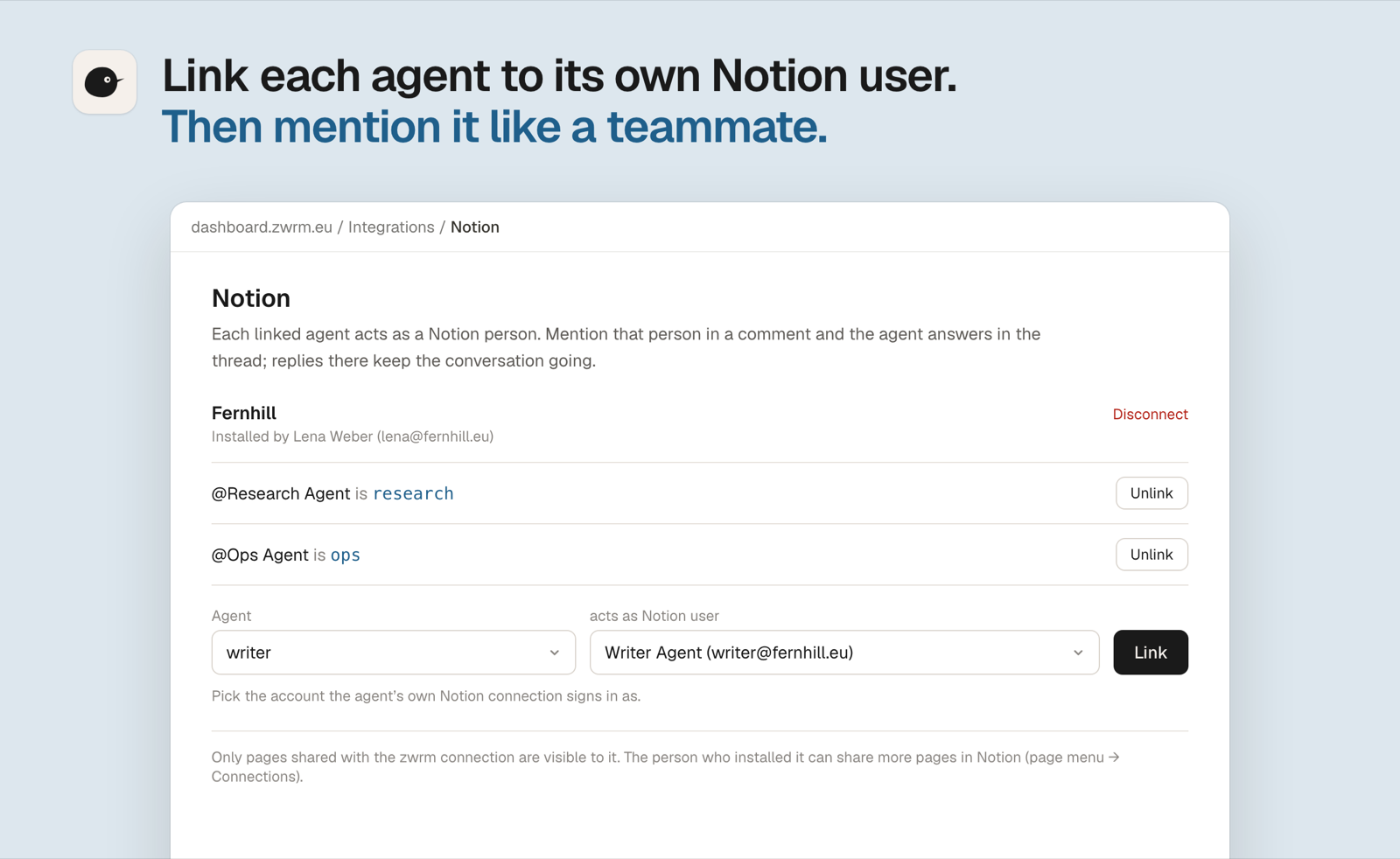Click the Pick the account helper text

(x=426, y=696)
